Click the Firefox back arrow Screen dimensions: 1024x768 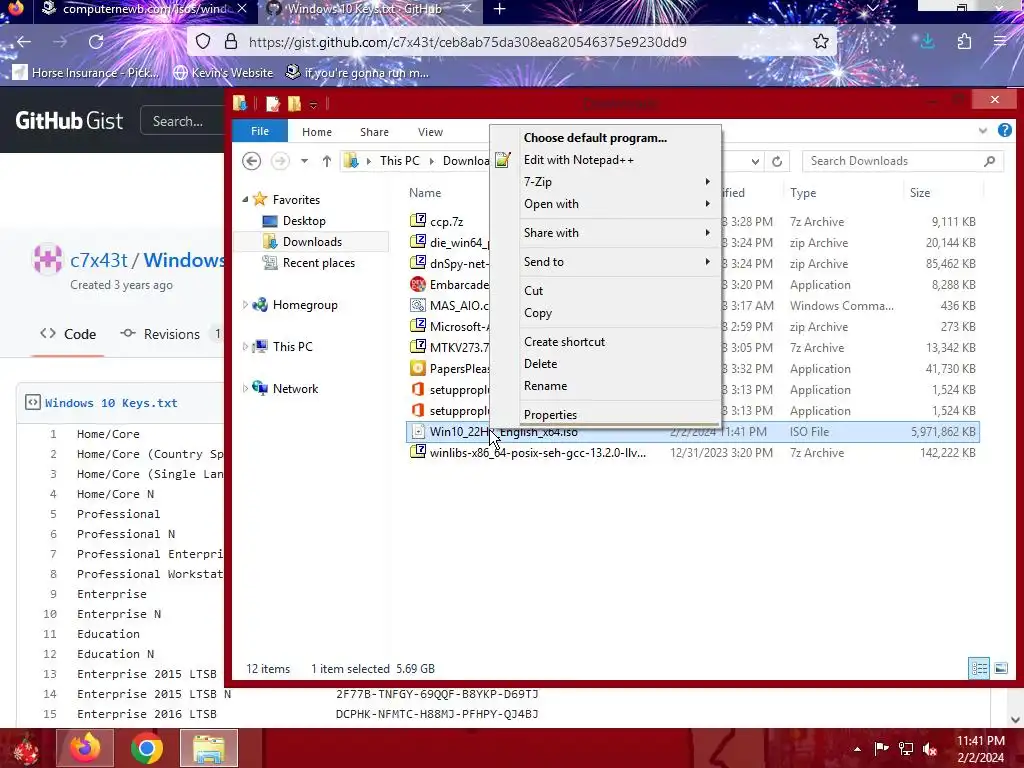(x=24, y=42)
